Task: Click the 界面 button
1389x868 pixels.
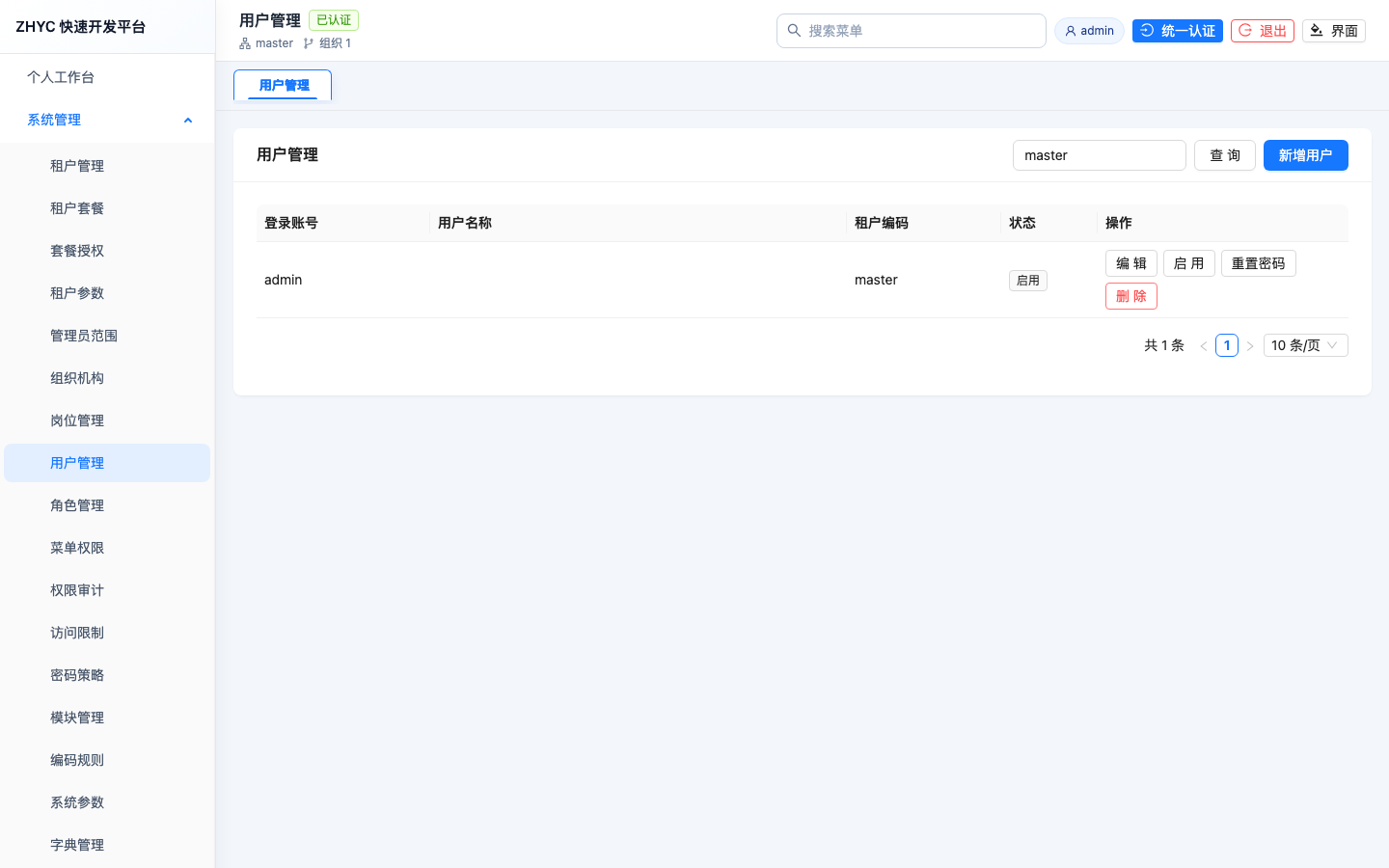Action: (x=1334, y=31)
